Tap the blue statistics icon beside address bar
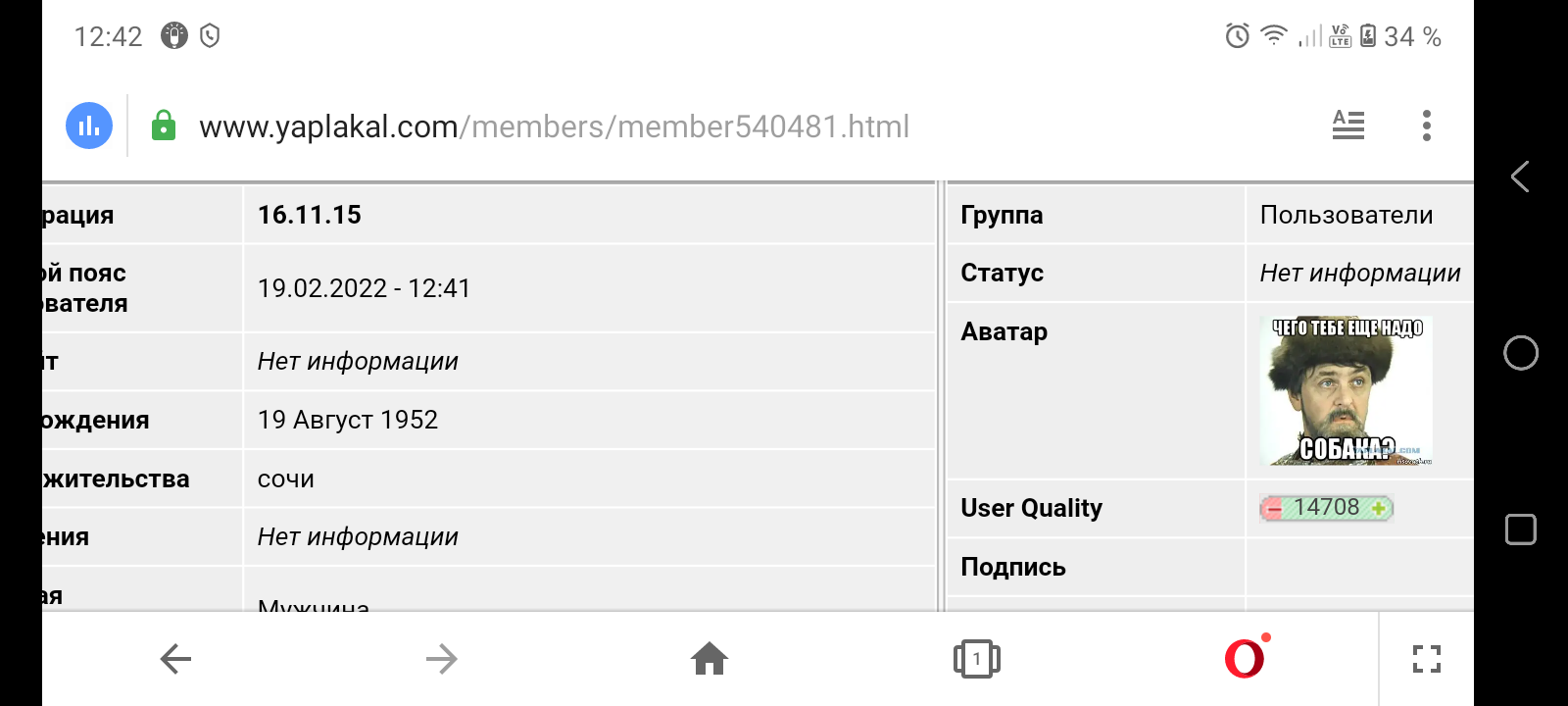The width and height of the screenshot is (1568, 706). [x=89, y=126]
